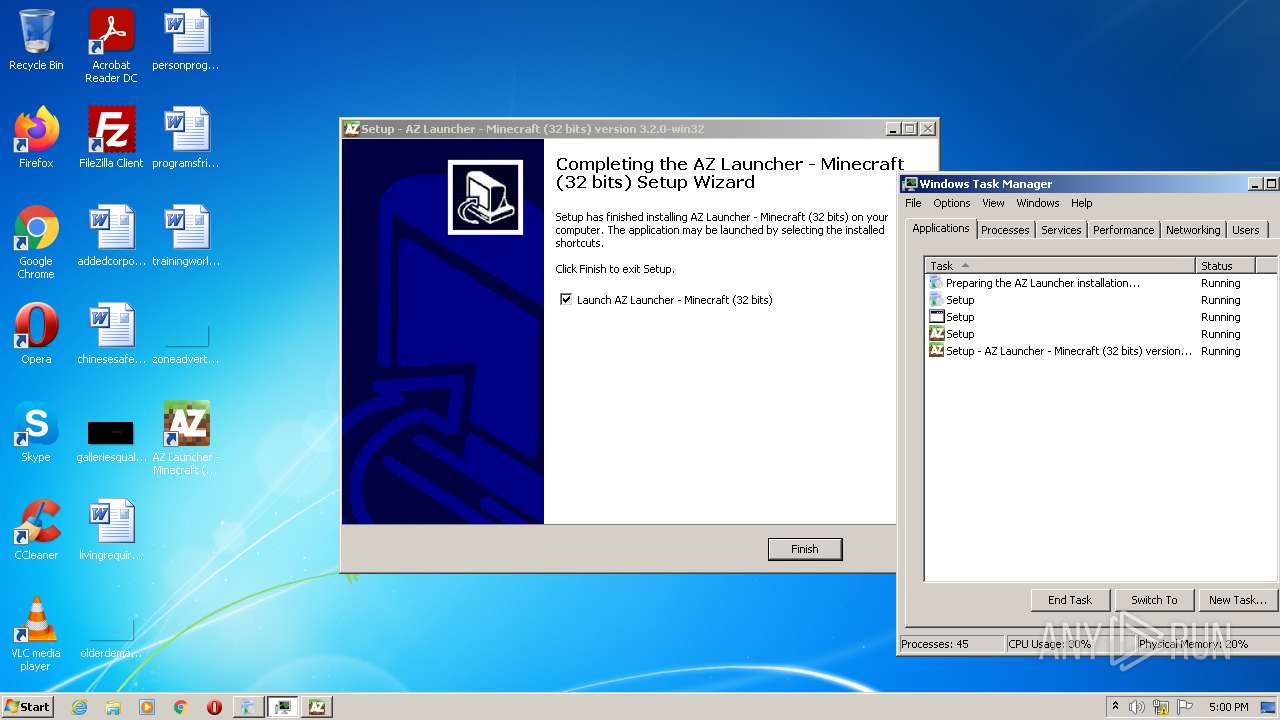Open Internet Explorer in the taskbar

[79, 707]
